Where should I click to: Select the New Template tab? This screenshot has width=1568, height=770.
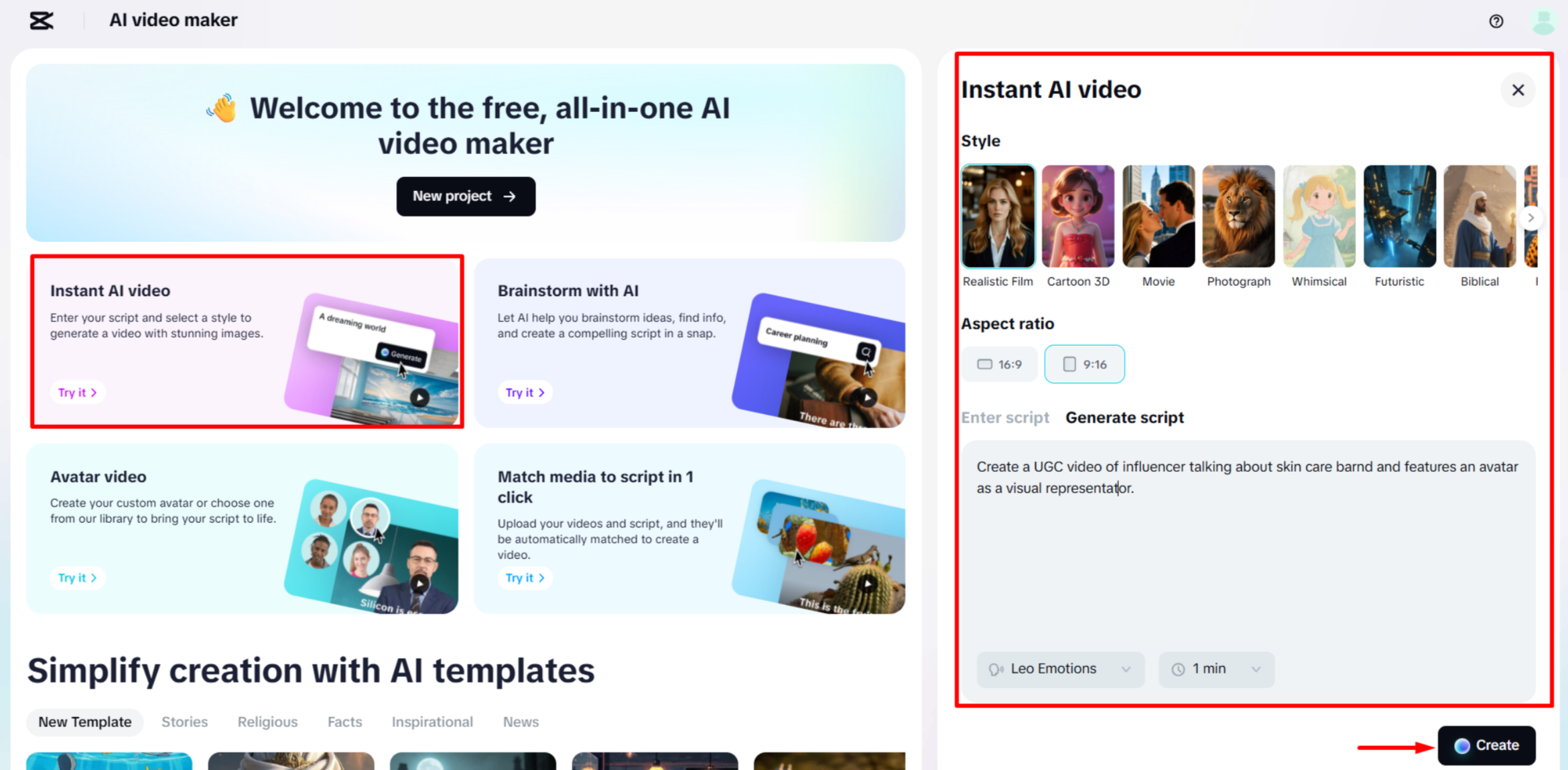click(x=84, y=722)
